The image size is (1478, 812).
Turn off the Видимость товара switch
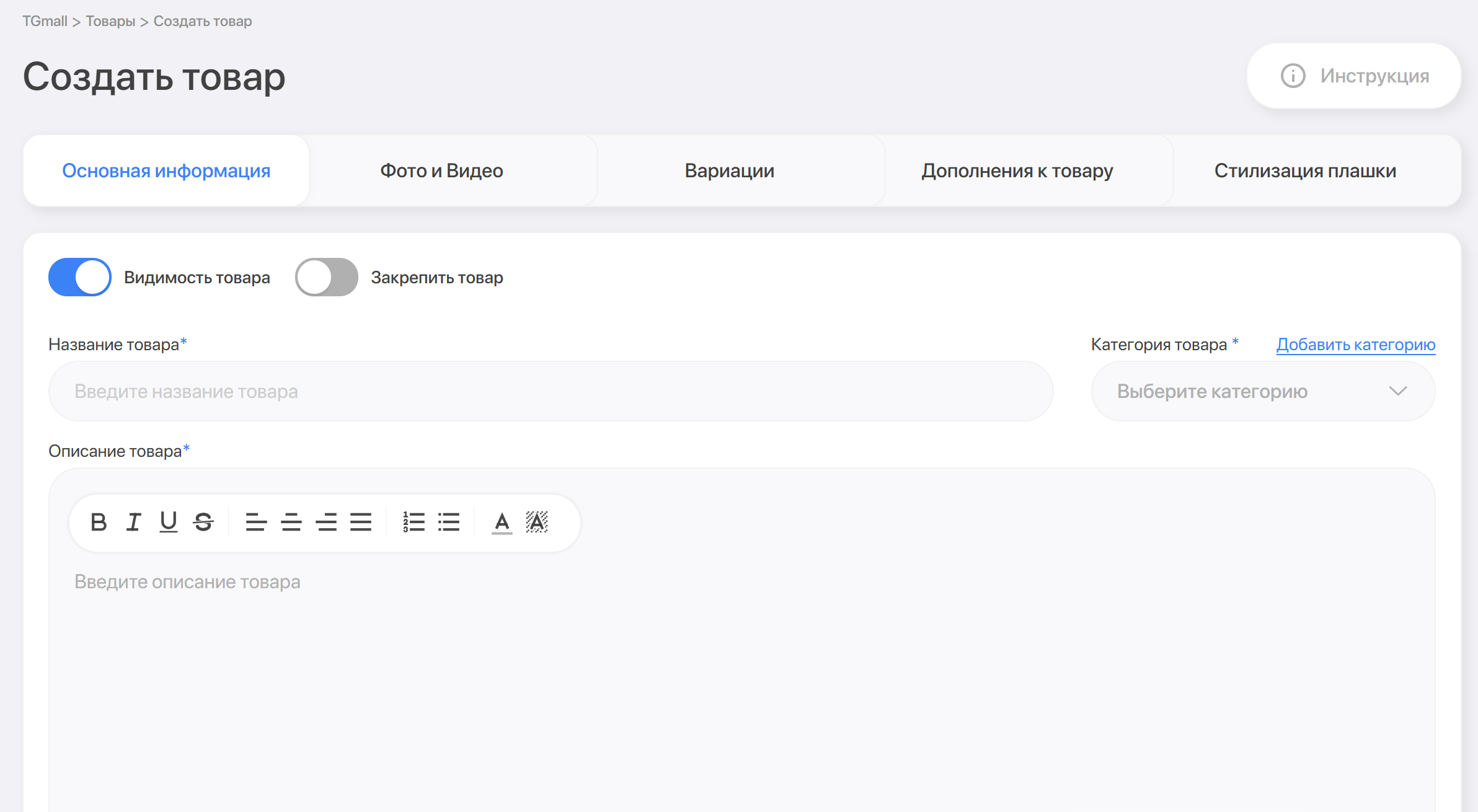click(x=80, y=277)
